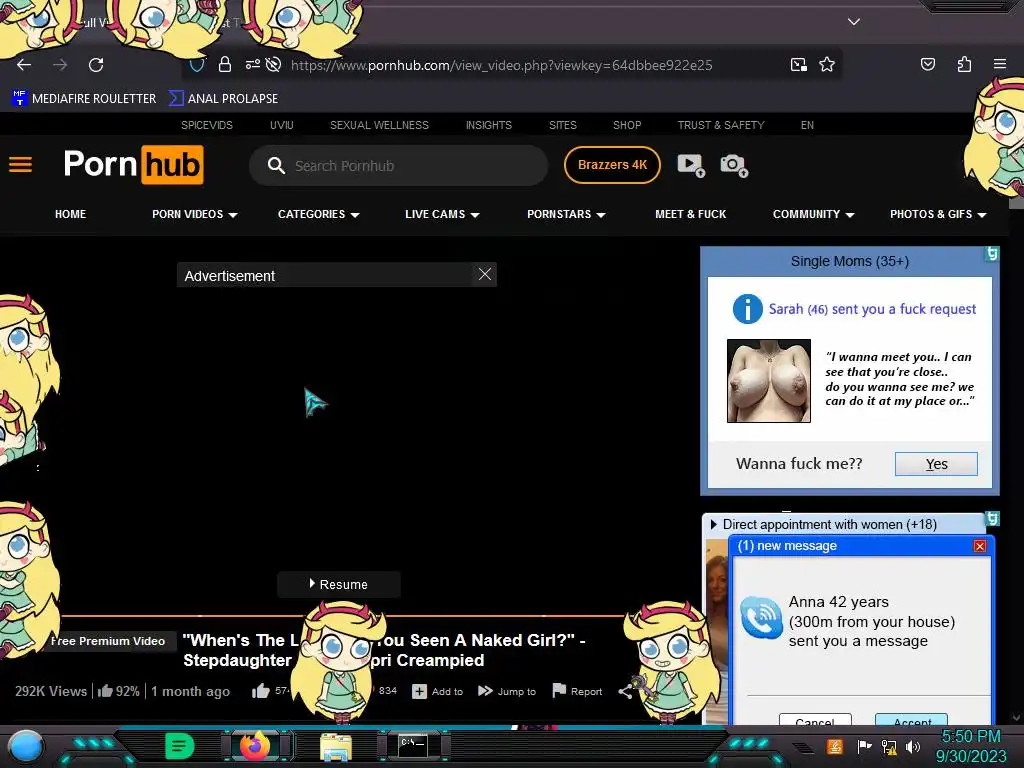Open SPICEVIDS in the top bar
The image size is (1024, 768).
(x=206, y=125)
